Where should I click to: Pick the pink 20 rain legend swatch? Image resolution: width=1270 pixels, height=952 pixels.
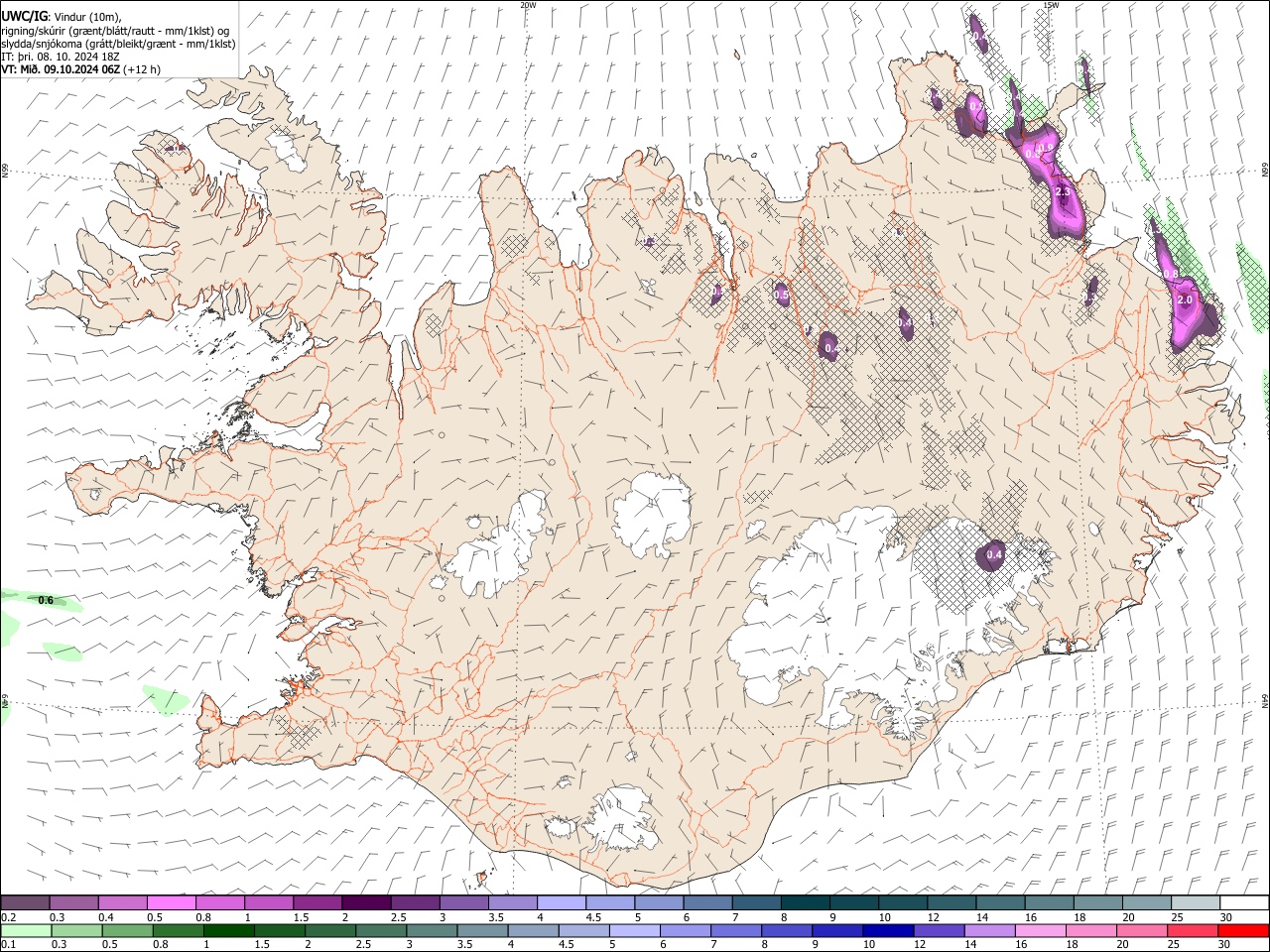(1142, 933)
